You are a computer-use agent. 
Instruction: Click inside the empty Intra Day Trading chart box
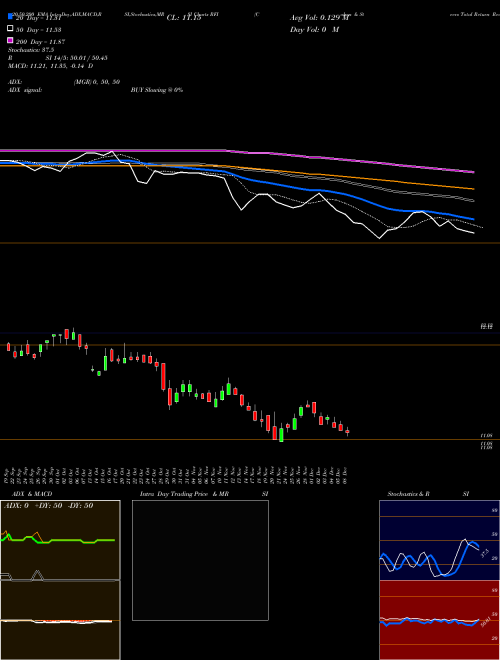point(200,560)
